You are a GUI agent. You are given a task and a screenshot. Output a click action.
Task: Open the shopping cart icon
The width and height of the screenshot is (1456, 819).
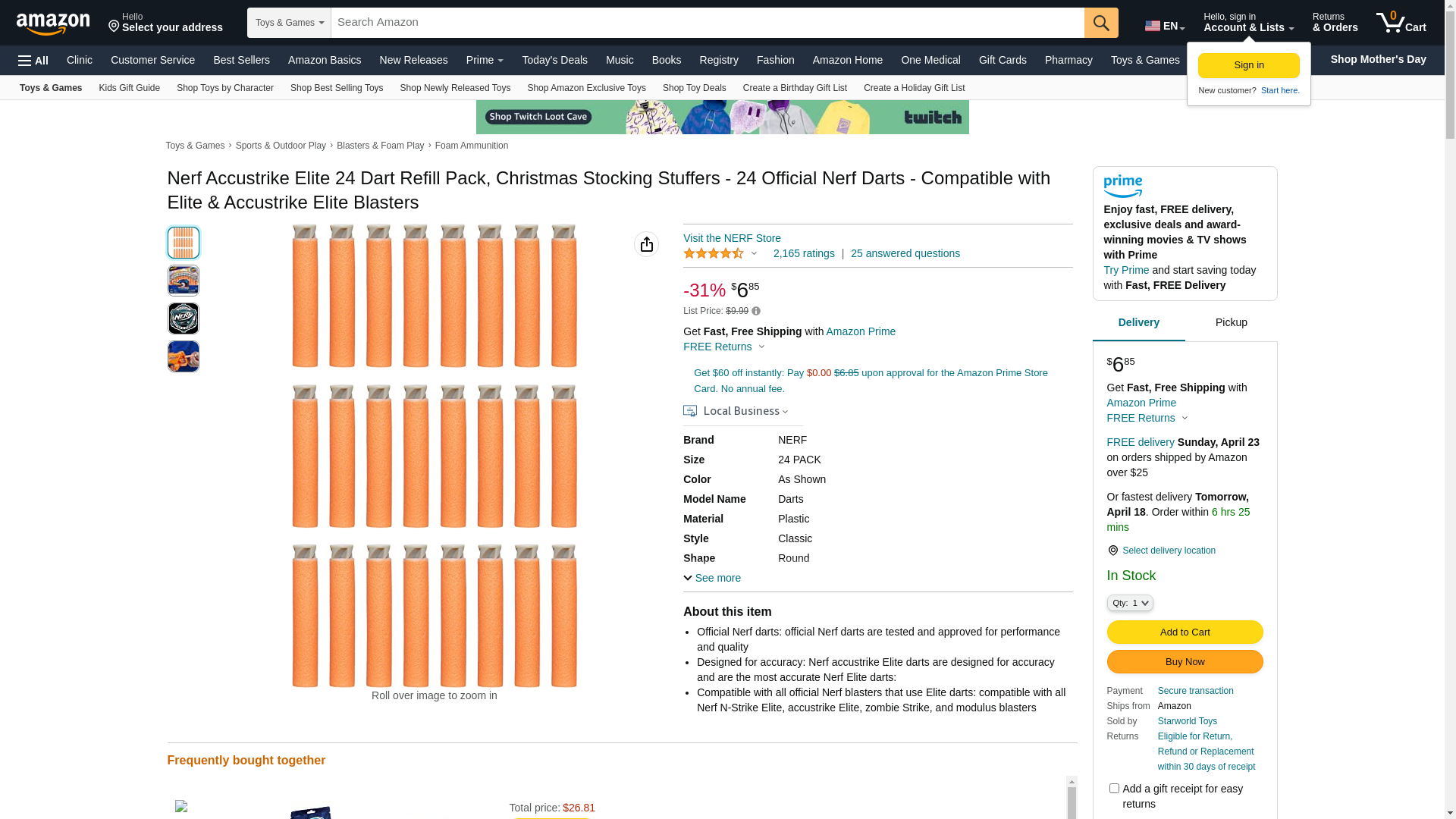tap(1401, 23)
